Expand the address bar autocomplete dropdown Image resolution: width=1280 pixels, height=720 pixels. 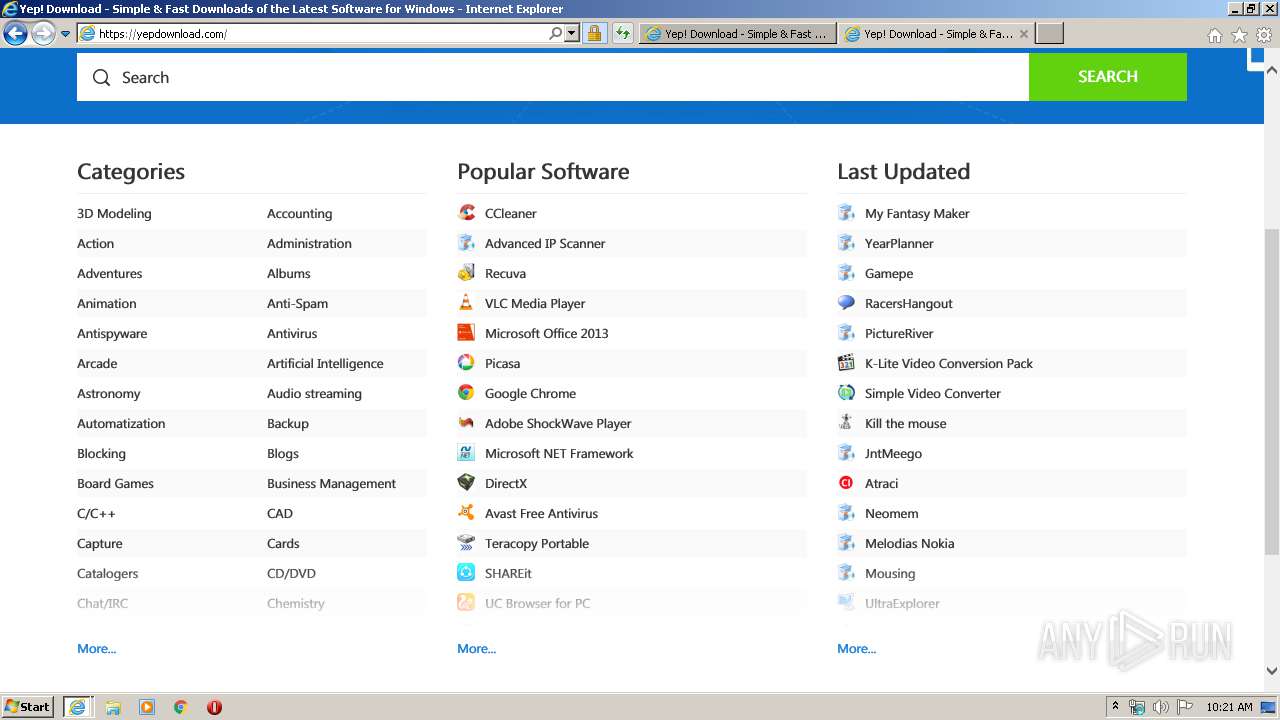572,33
